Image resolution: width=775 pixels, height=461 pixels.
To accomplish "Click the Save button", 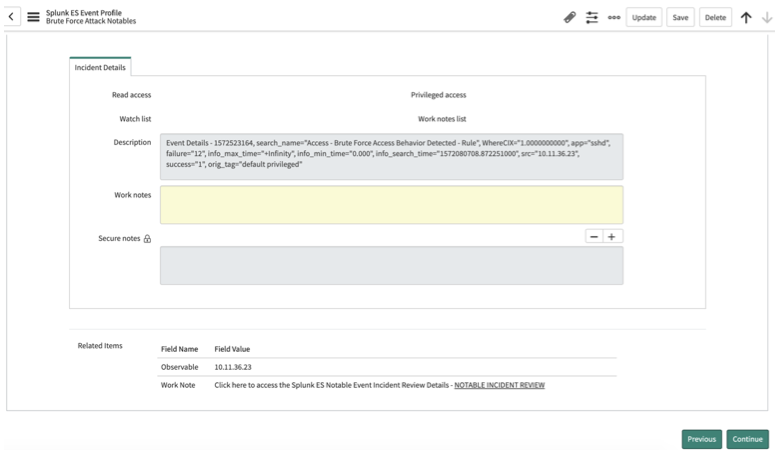I will [680, 17].
